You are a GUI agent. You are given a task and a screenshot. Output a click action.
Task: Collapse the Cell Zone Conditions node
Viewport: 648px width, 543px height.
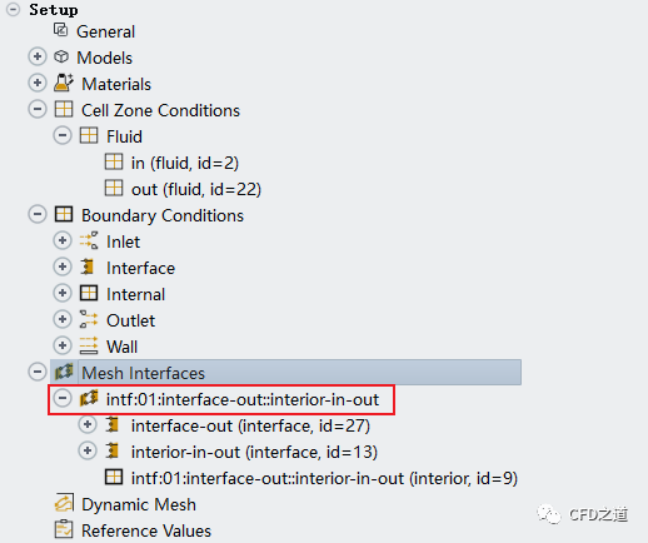pyautogui.click(x=38, y=110)
